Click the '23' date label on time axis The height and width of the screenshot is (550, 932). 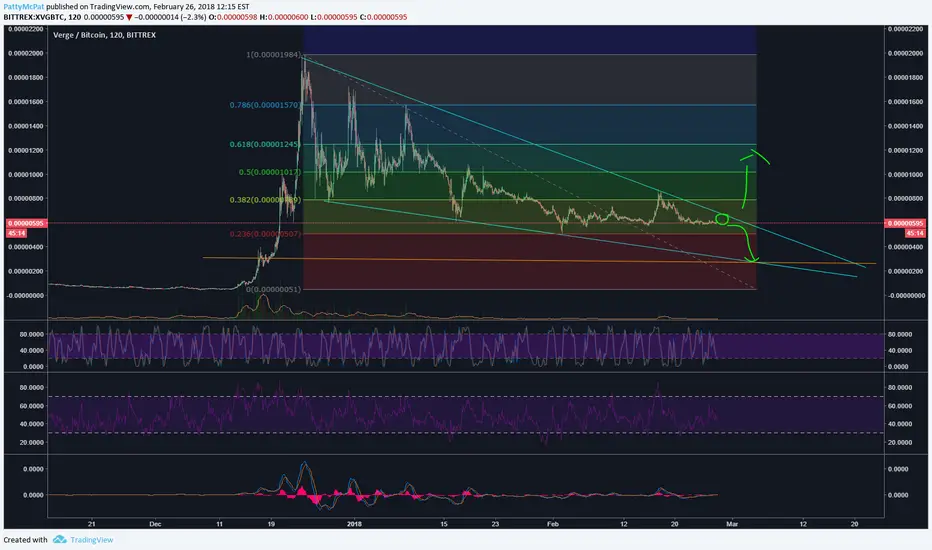tap(495, 524)
